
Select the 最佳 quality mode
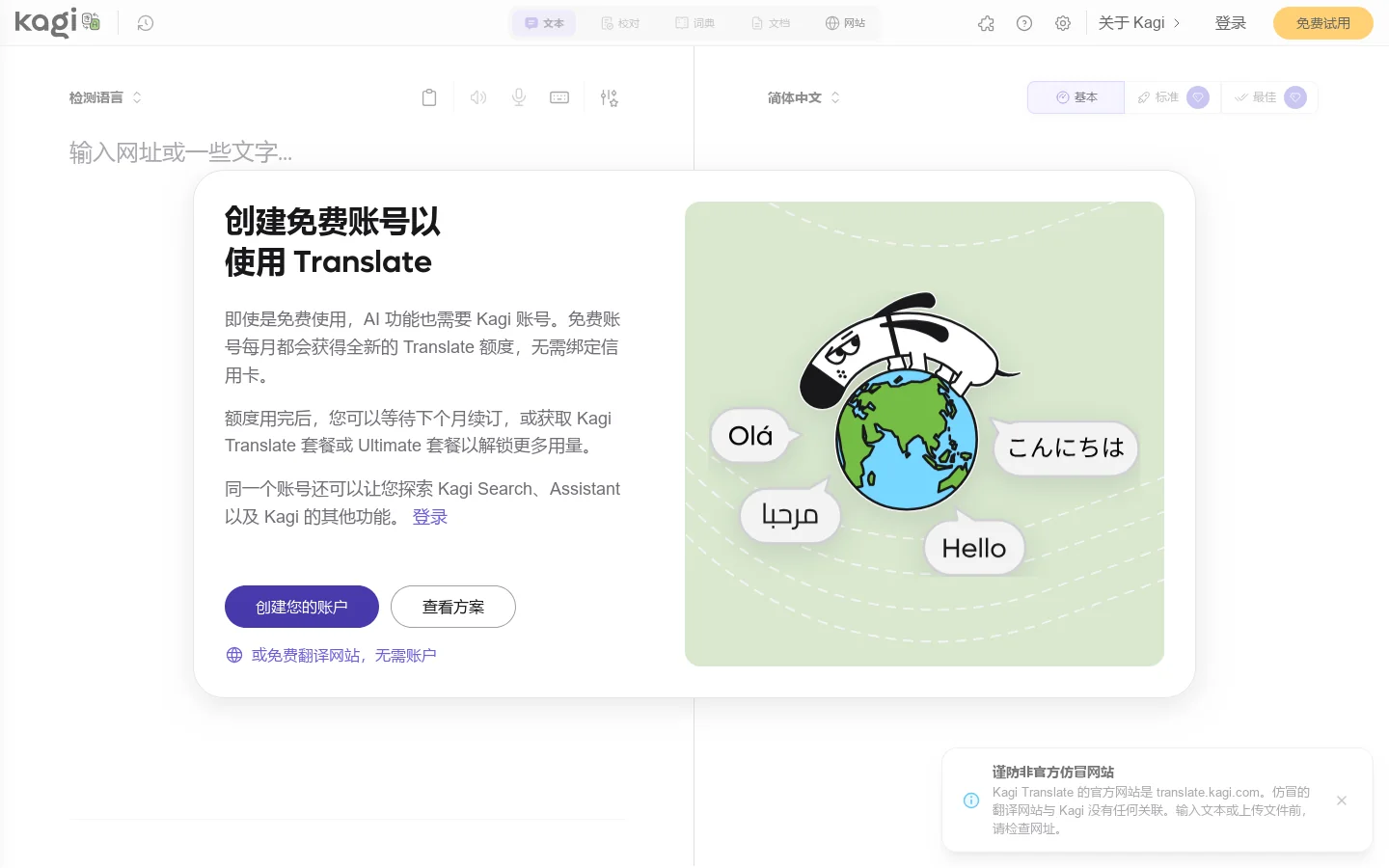[1269, 97]
